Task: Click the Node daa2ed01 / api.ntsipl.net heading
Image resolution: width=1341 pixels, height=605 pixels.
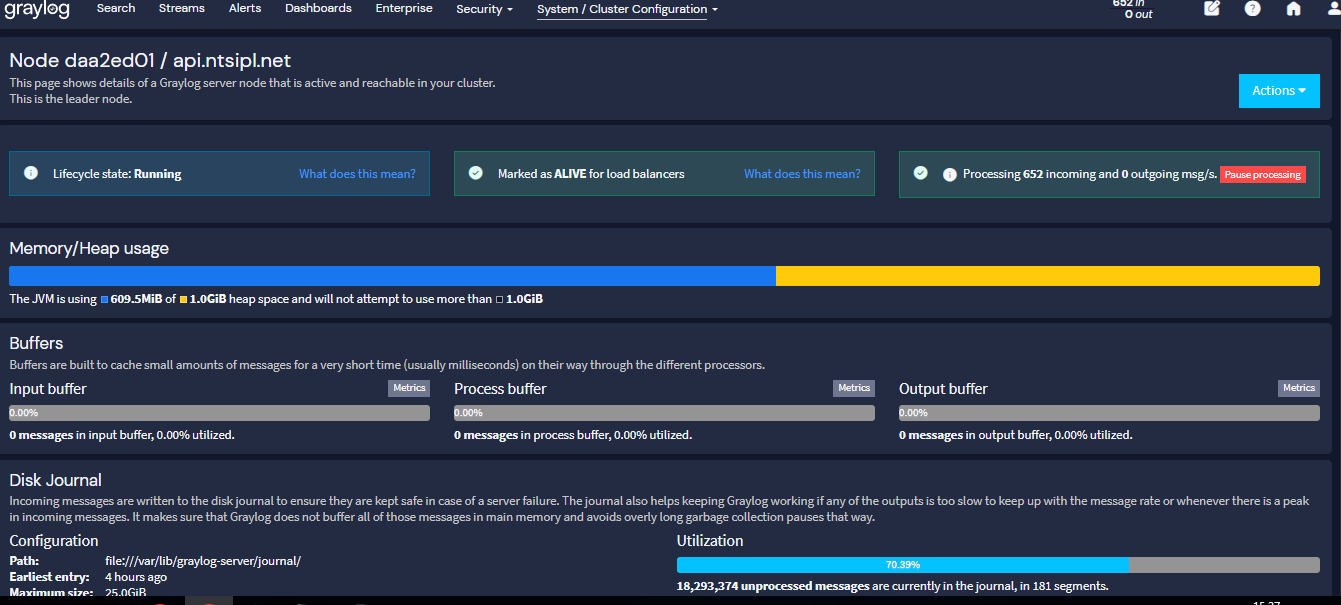Action: tap(150, 61)
